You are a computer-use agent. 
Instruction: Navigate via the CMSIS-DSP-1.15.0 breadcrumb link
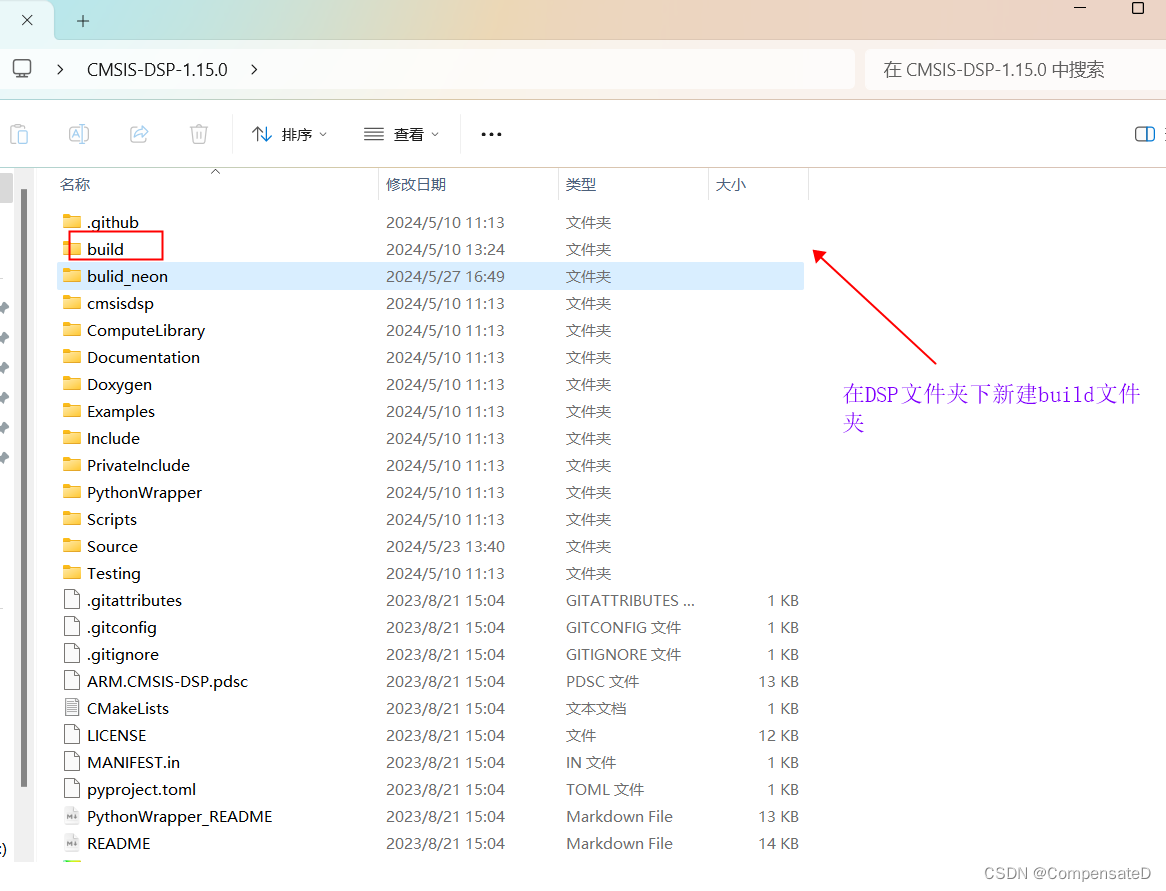[x=156, y=69]
